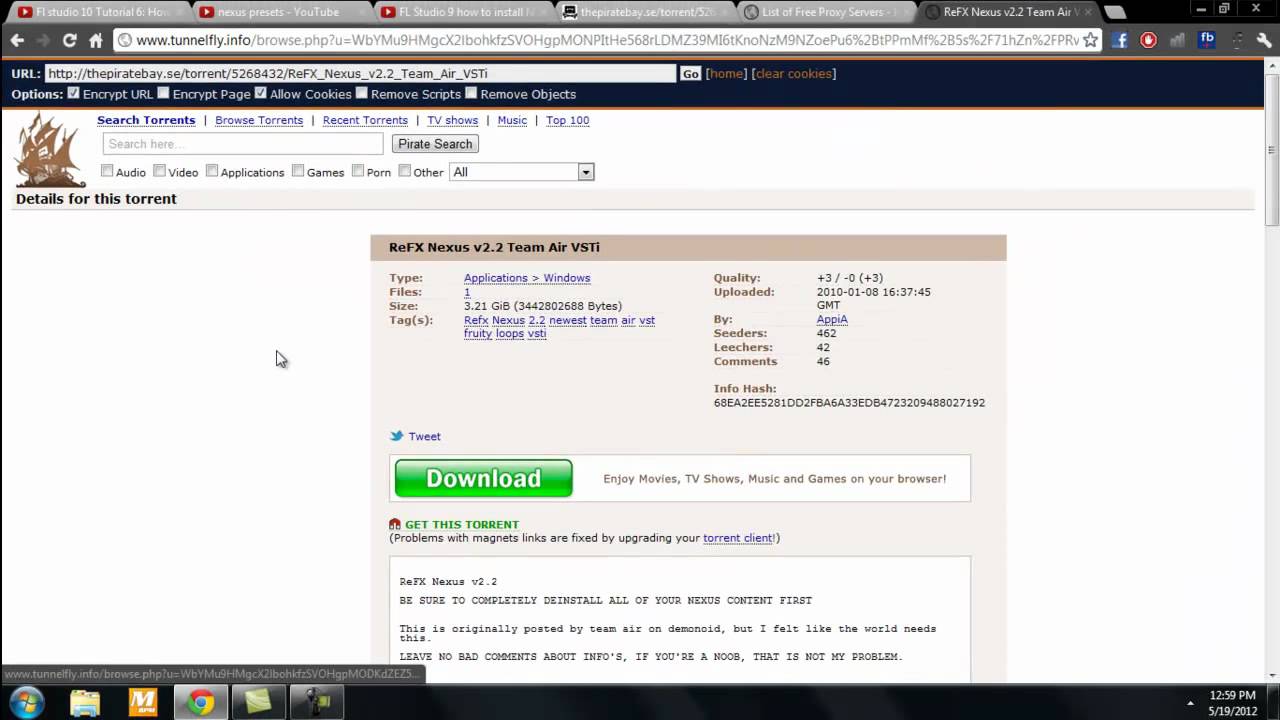This screenshot has height=720, width=1280.
Task: Check the Games search filter
Action: point(298,171)
